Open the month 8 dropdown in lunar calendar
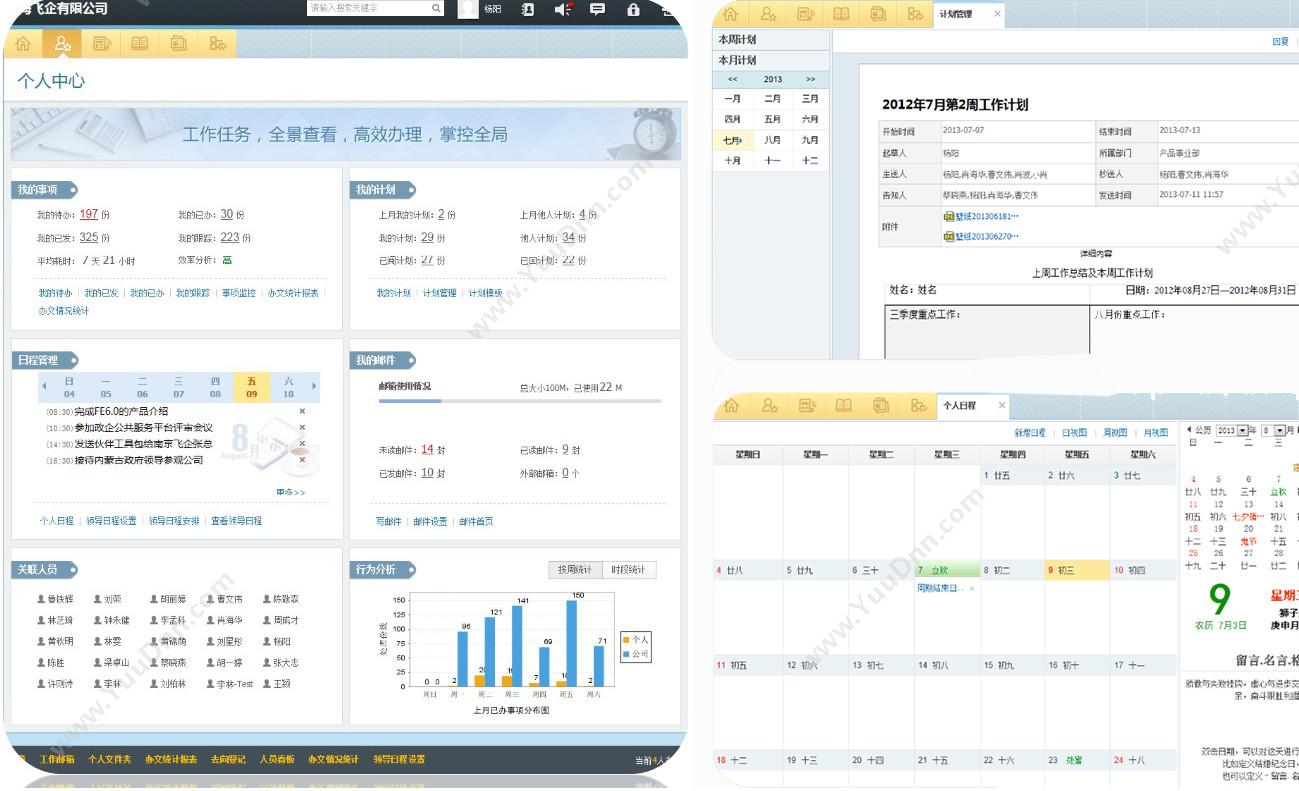 [1279, 431]
